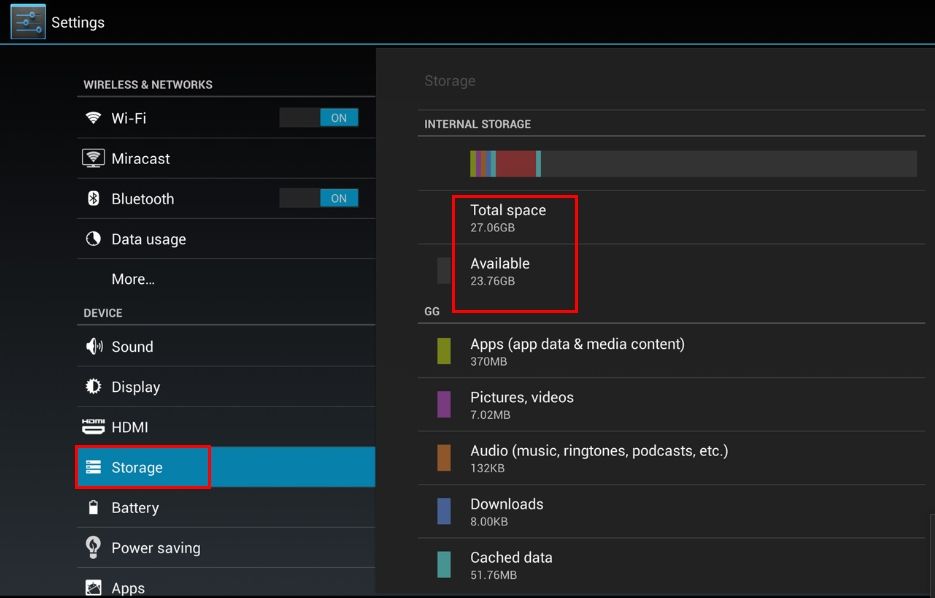Tap the Data usage circle icon

pos(93,239)
